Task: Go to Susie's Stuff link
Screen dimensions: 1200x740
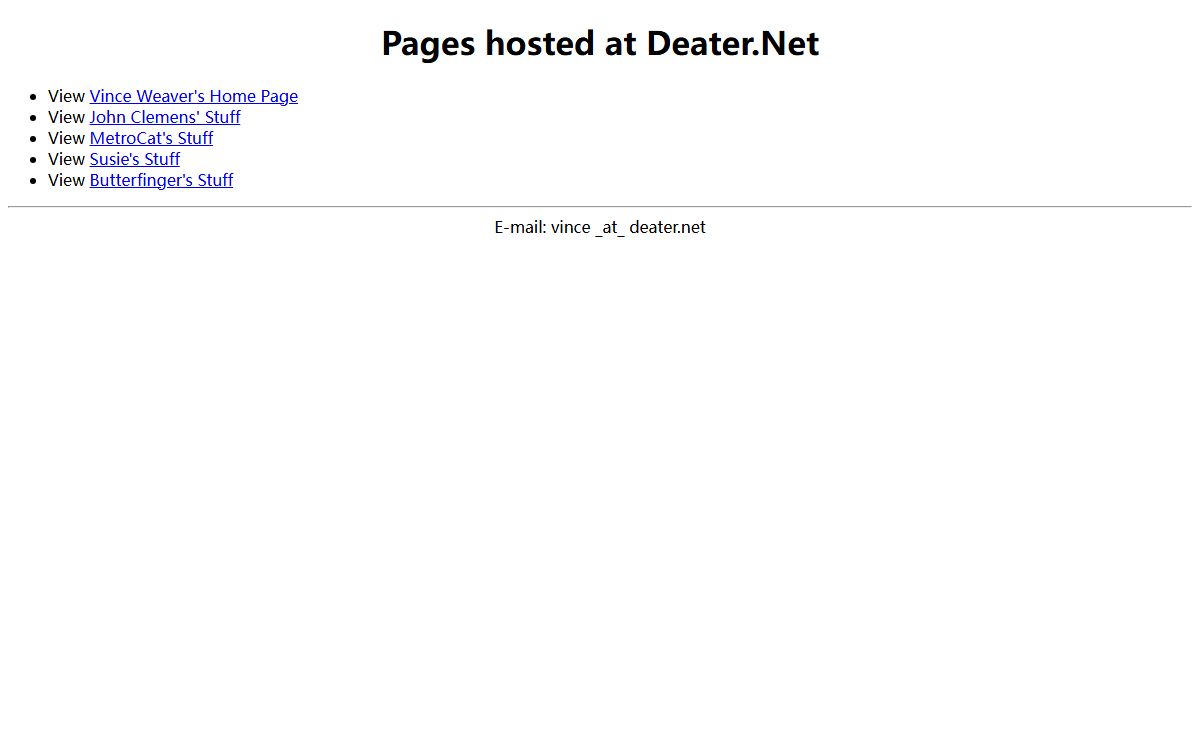Action: pos(135,159)
